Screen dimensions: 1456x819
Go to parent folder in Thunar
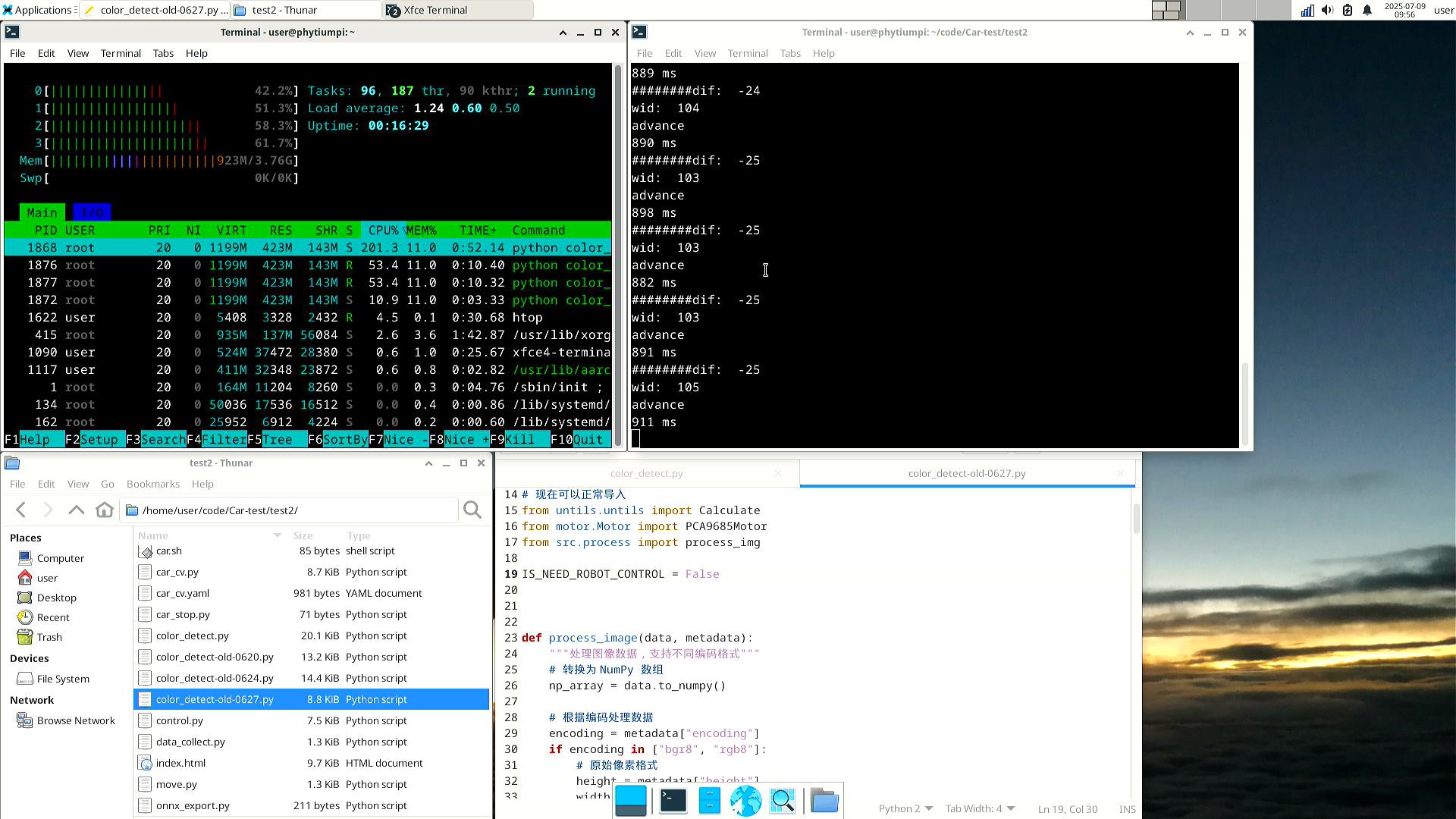[76, 510]
